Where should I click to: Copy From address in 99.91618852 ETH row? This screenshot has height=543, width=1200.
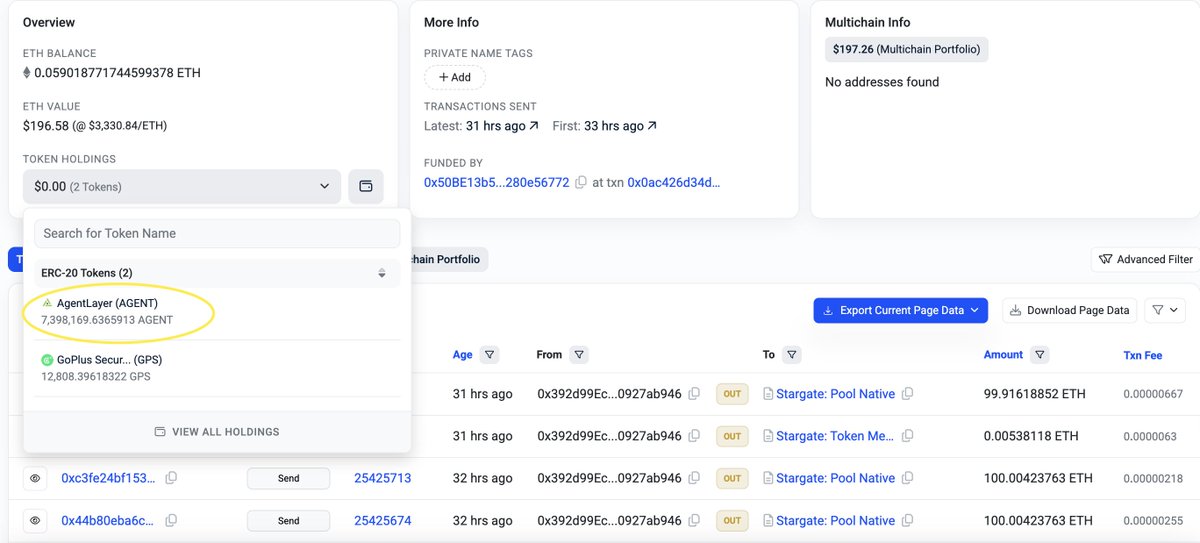tap(694, 394)
